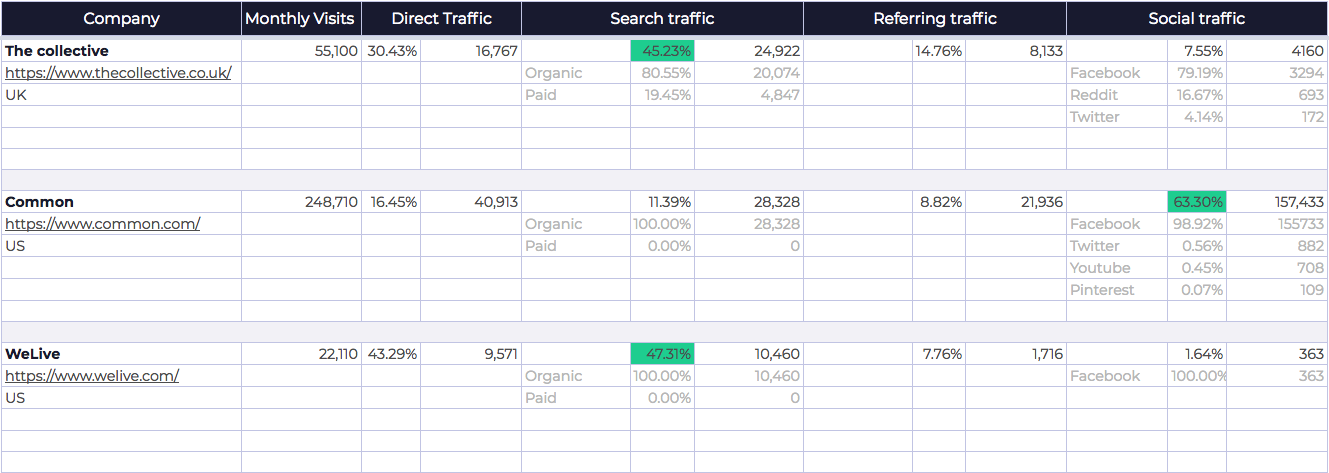The image size is (1329, 473).
Task: Select the 30.43% direct traffic cell
Action: pyautogui.click(x=391, y=51)
